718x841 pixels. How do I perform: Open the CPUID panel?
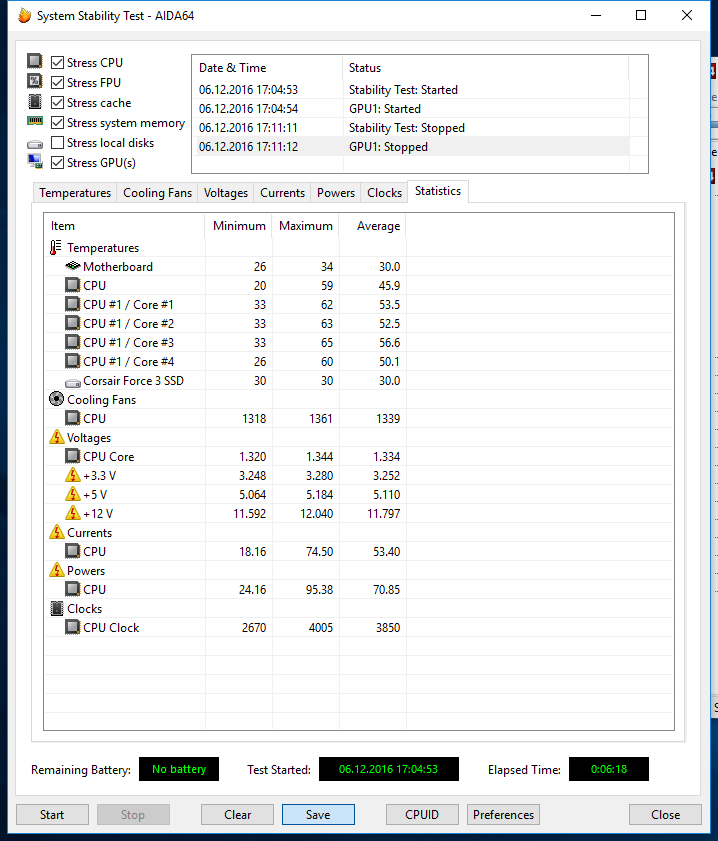pyautogui.click(x=422, y=814)
